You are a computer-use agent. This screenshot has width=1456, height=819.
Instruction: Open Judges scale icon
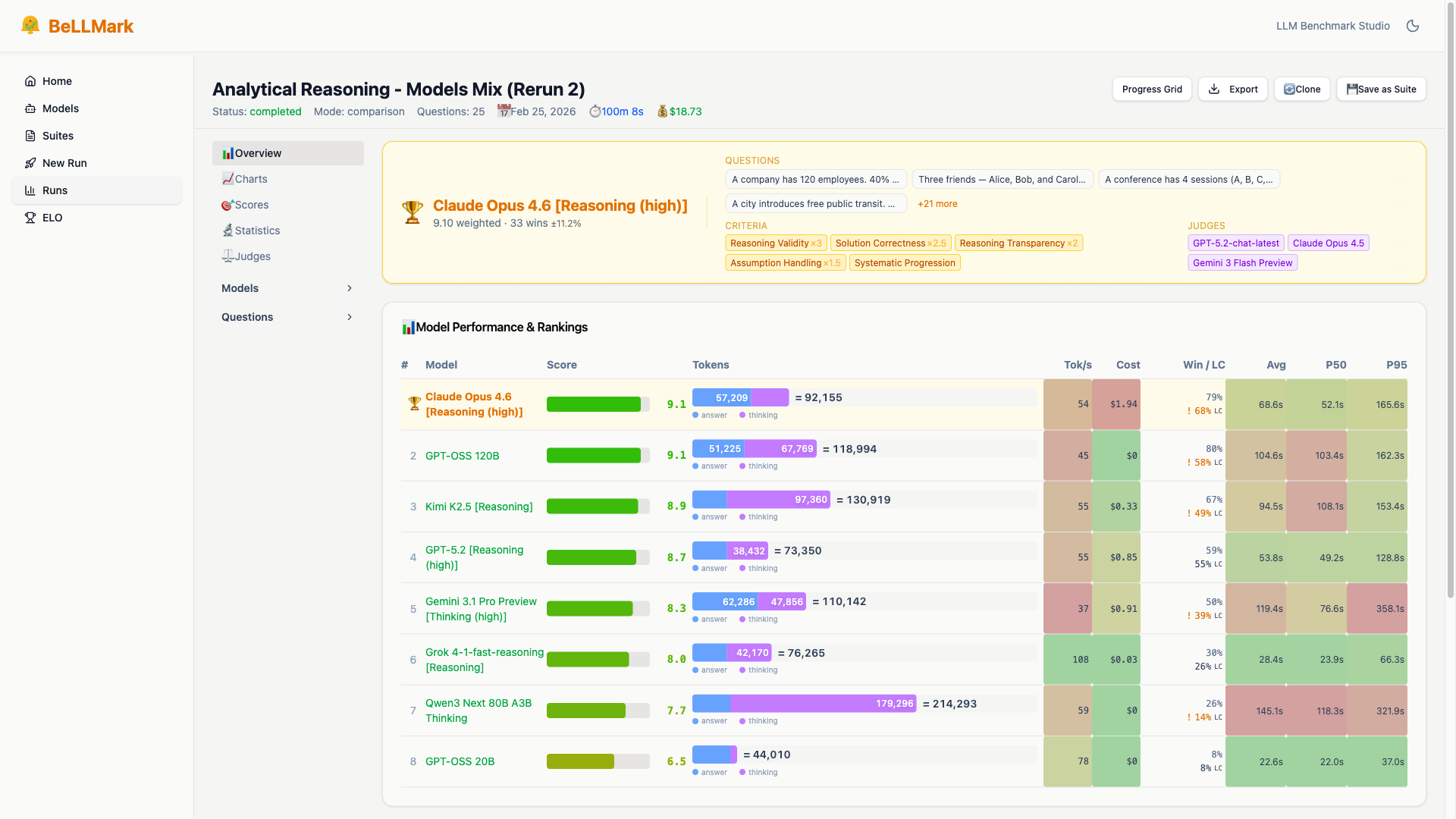[x=227, y=256]
